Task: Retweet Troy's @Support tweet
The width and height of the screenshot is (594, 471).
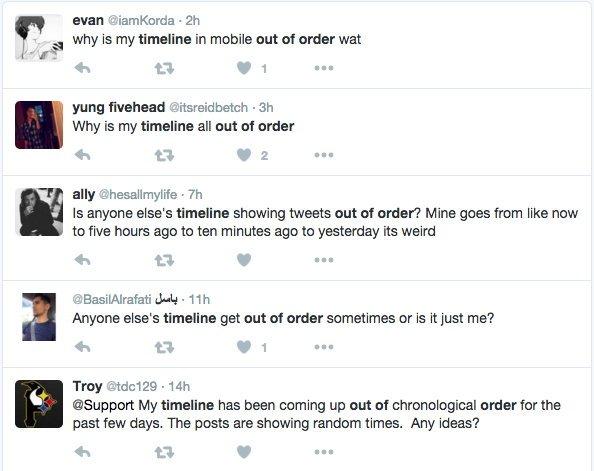Action: [x=164, y=452]
